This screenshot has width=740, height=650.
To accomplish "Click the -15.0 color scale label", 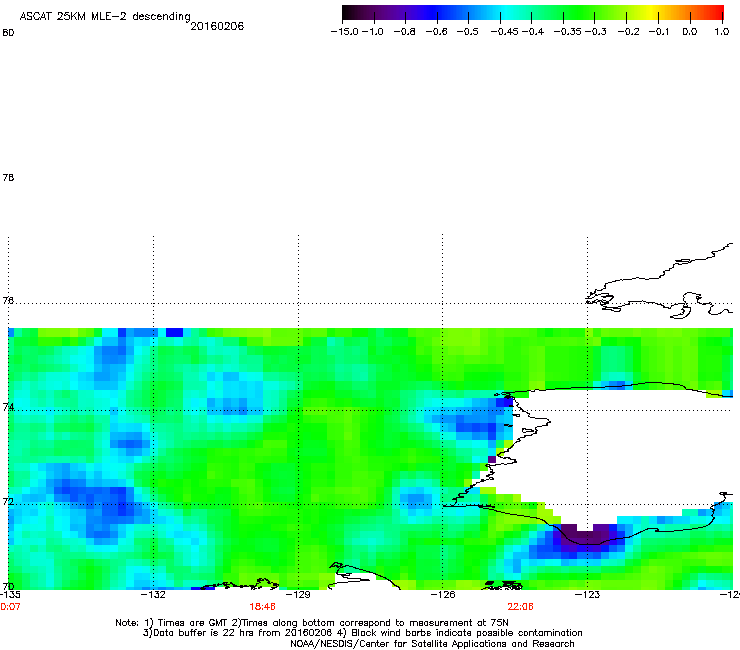I will tap(345, 32).
